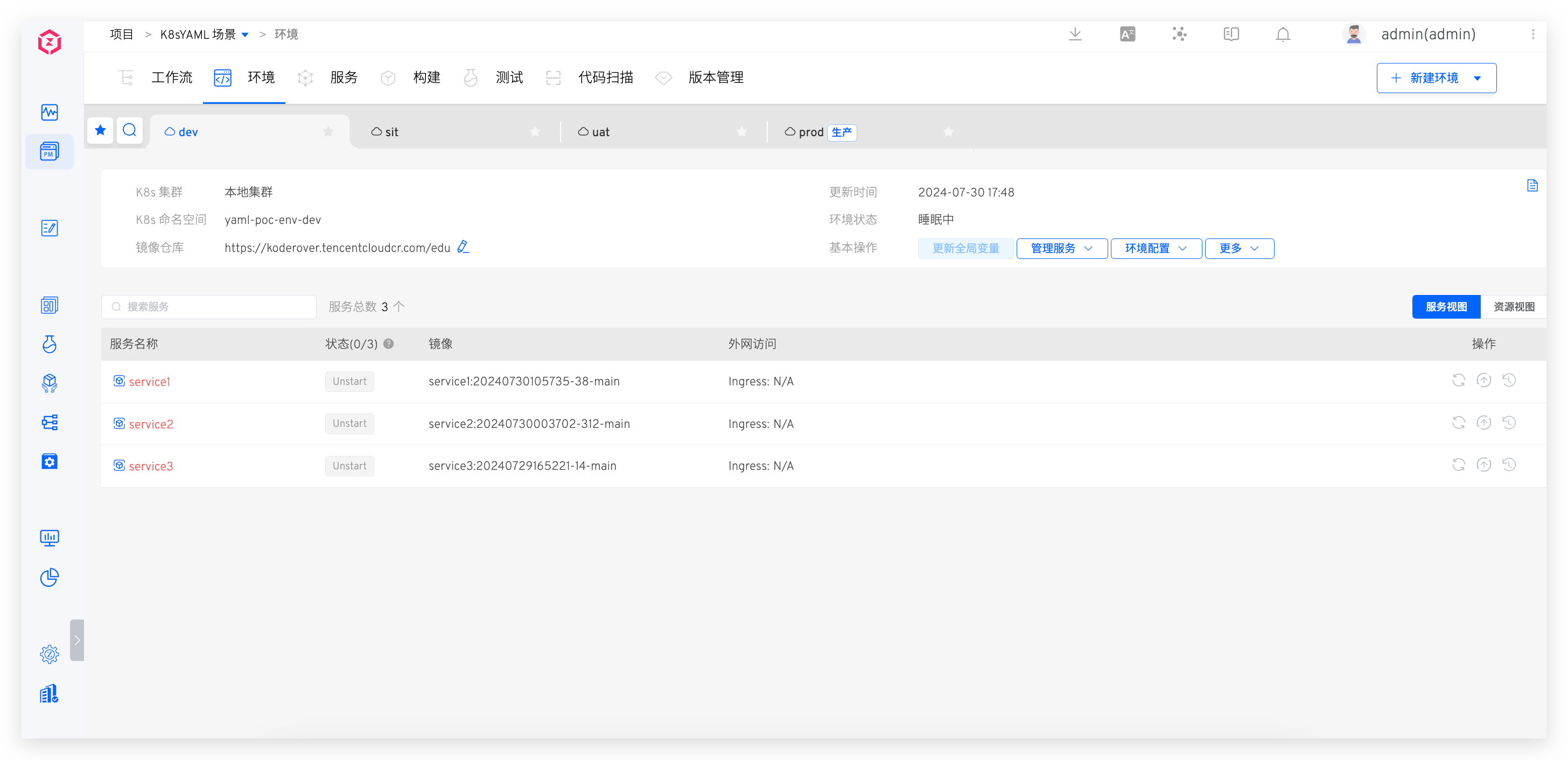Toggle the starred environments filter button

coord(101,130)
